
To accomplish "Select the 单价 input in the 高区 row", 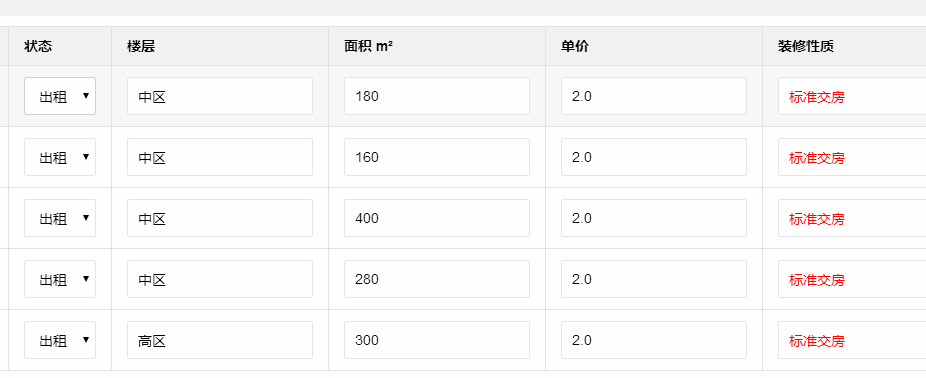I will click(654, 340).
